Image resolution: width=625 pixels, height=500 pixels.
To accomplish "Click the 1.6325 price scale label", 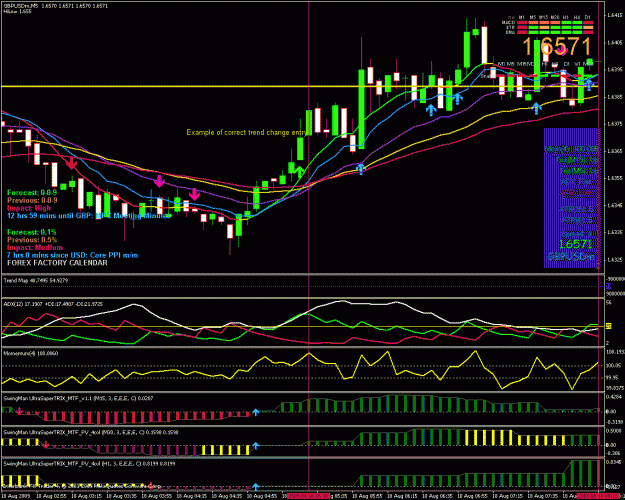I will click(x=614, y=260).
